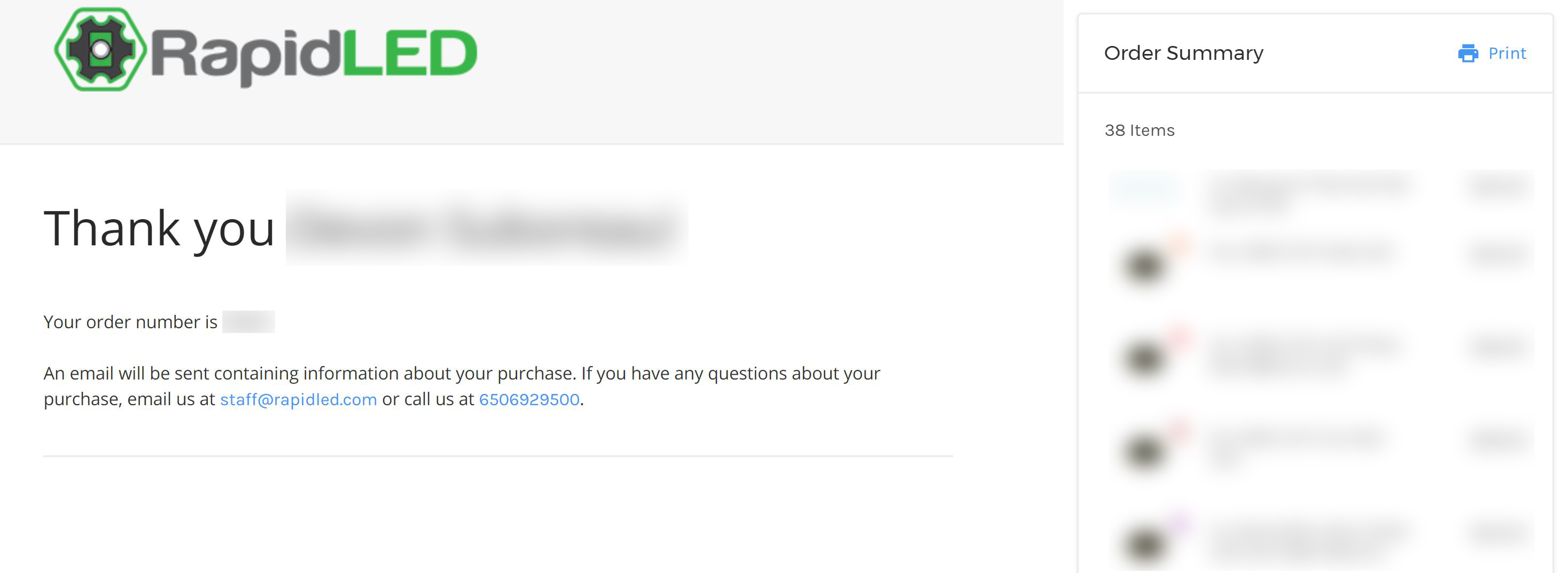Click the blurred order number
Screen dimensions: 1568x573
click(x=248, y=322)
